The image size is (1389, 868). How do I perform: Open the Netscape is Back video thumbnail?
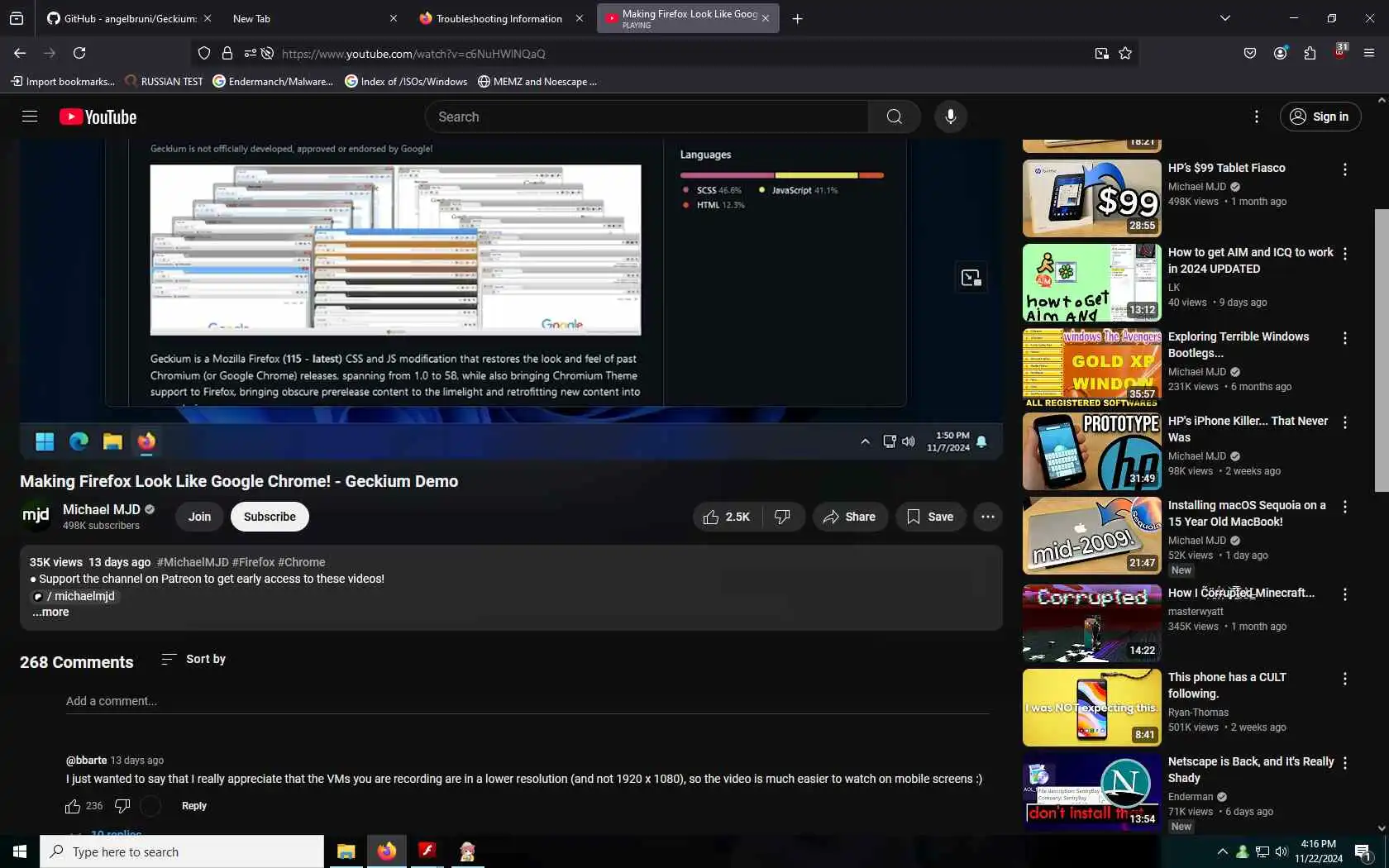tap(1091, 792)
